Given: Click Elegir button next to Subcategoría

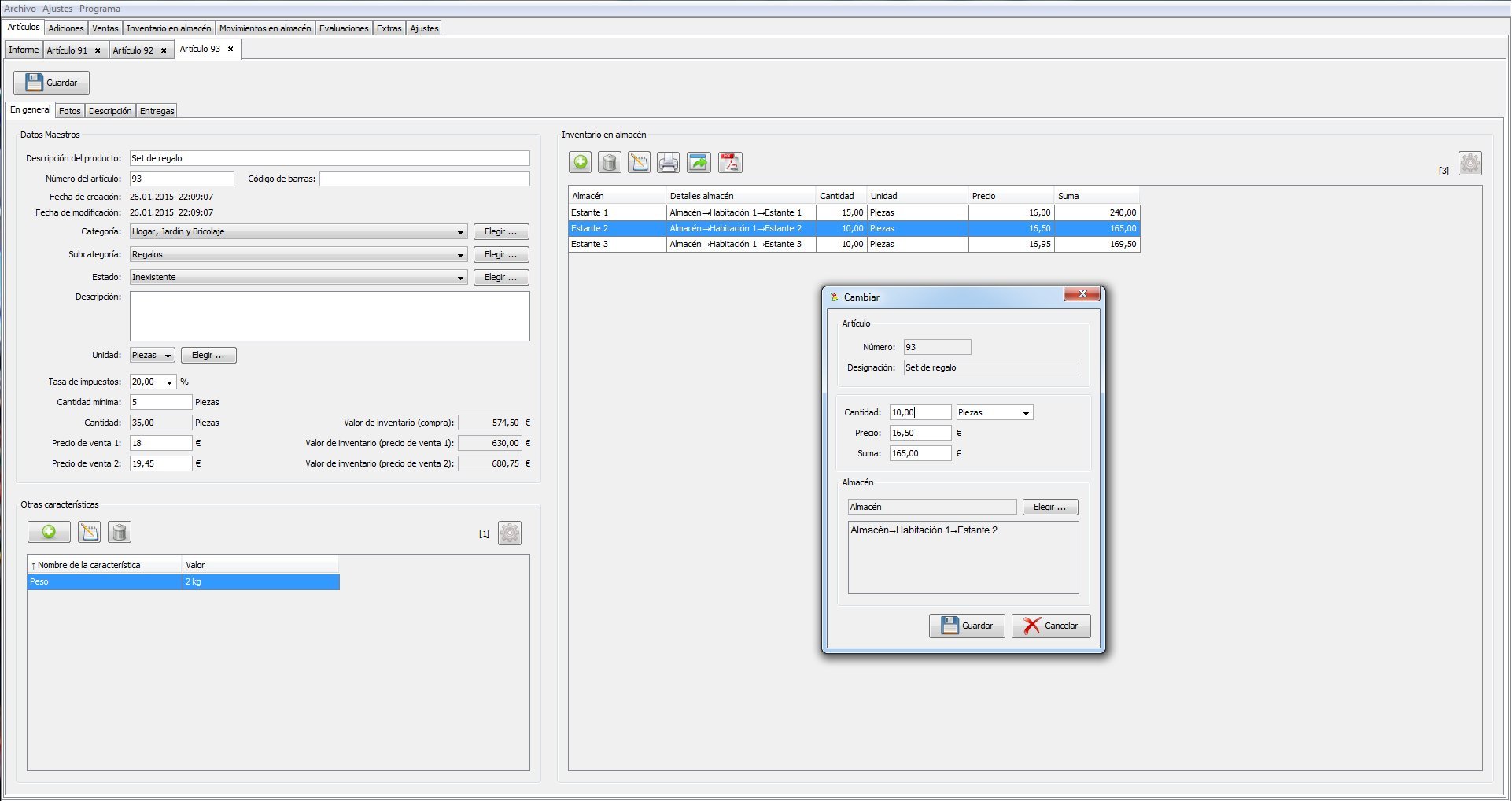Looking at the screenshot, I should 501,255.
